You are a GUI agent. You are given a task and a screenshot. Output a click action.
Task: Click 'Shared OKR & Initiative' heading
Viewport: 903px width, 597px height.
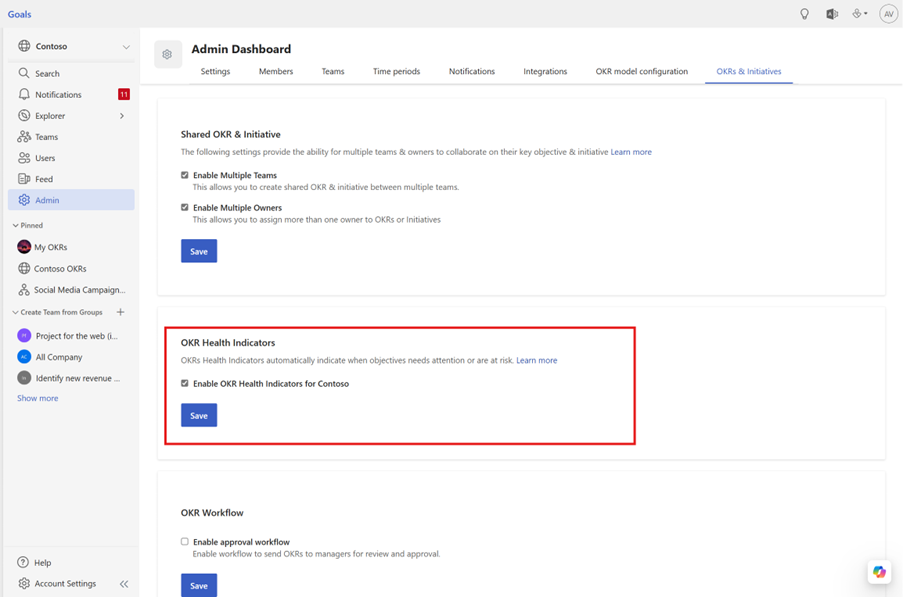230,134
